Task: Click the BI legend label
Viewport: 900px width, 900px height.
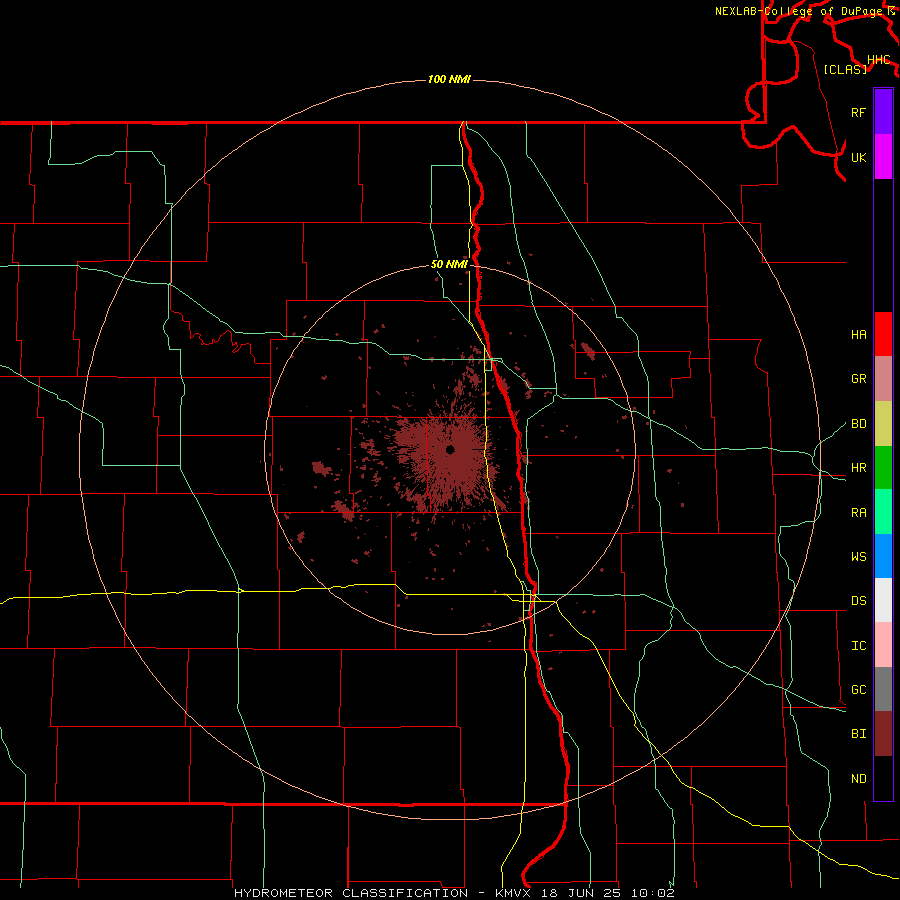Action: click(x=858, y=734)
